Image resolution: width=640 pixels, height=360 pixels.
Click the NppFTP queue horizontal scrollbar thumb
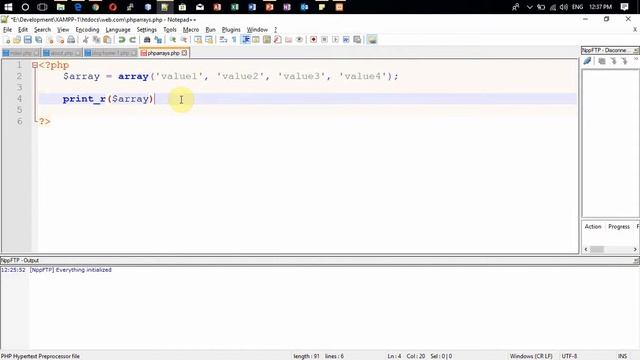(x=597, y=249)
